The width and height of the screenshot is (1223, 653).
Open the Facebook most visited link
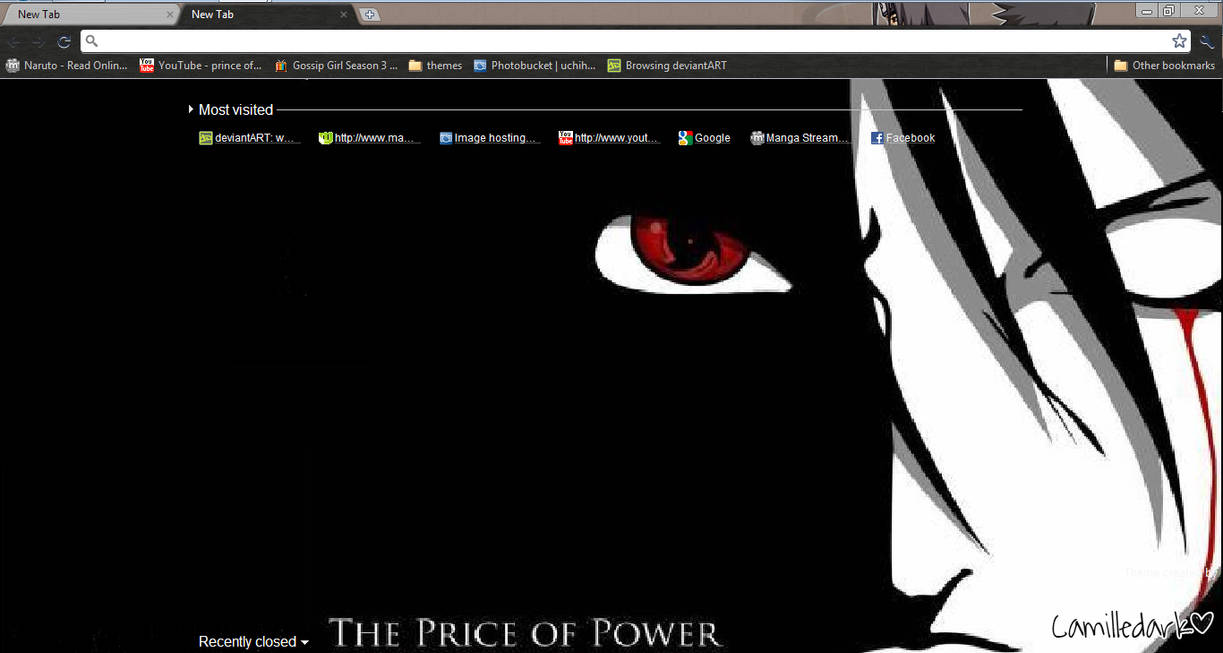pyautogui.click(x=903, y=138)
